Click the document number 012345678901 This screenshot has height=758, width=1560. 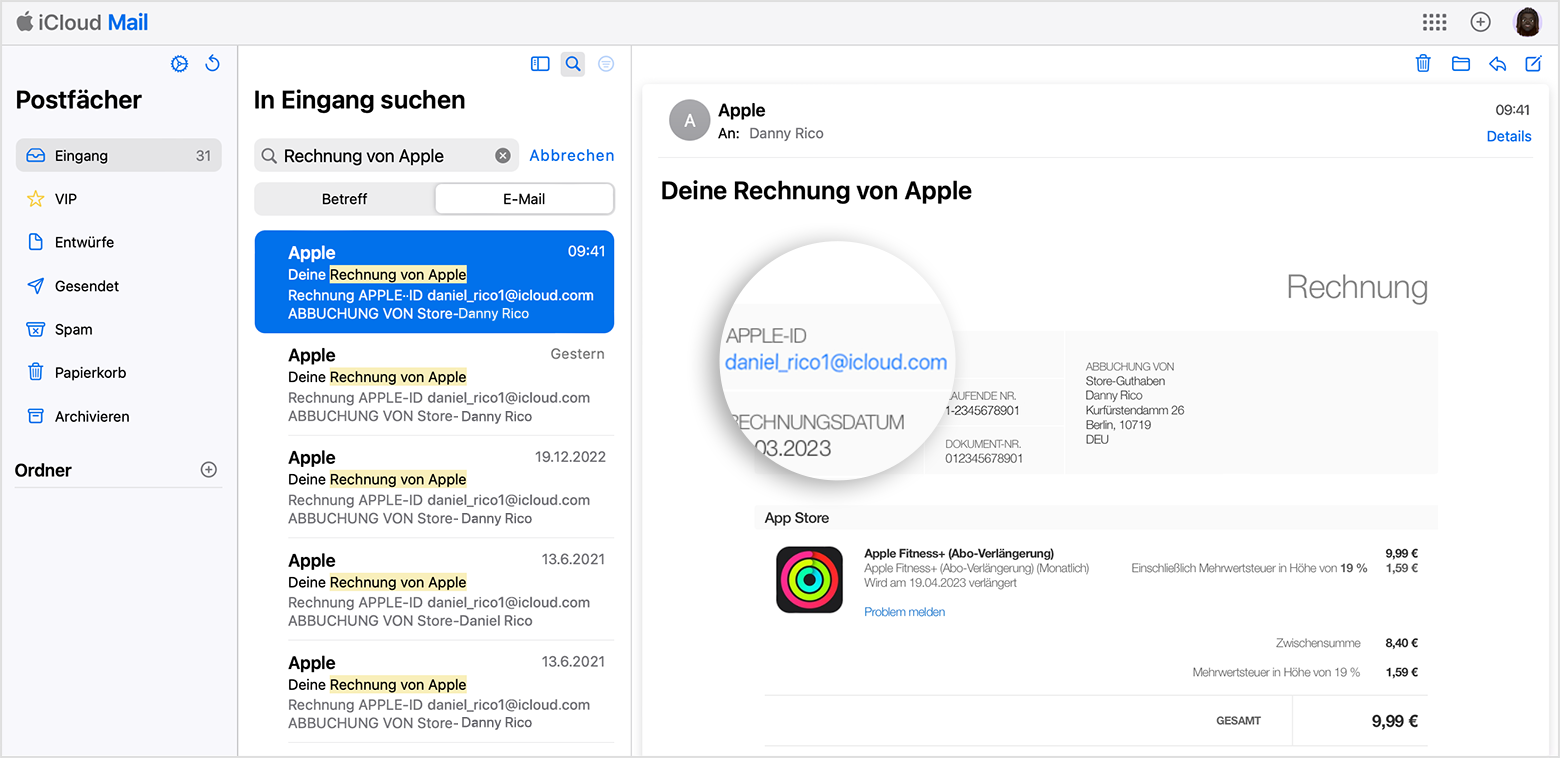point(984,458)
